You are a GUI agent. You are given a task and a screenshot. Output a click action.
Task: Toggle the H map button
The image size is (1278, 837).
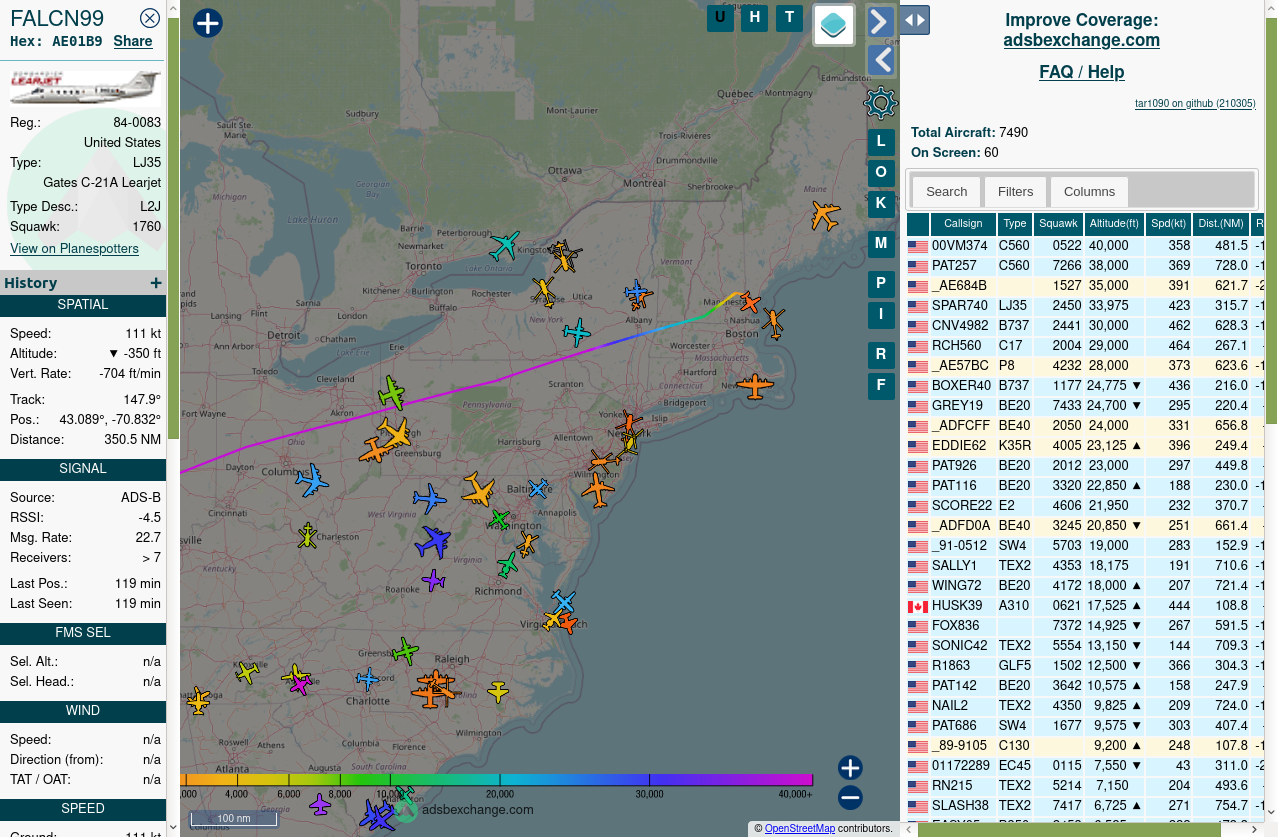755,17
